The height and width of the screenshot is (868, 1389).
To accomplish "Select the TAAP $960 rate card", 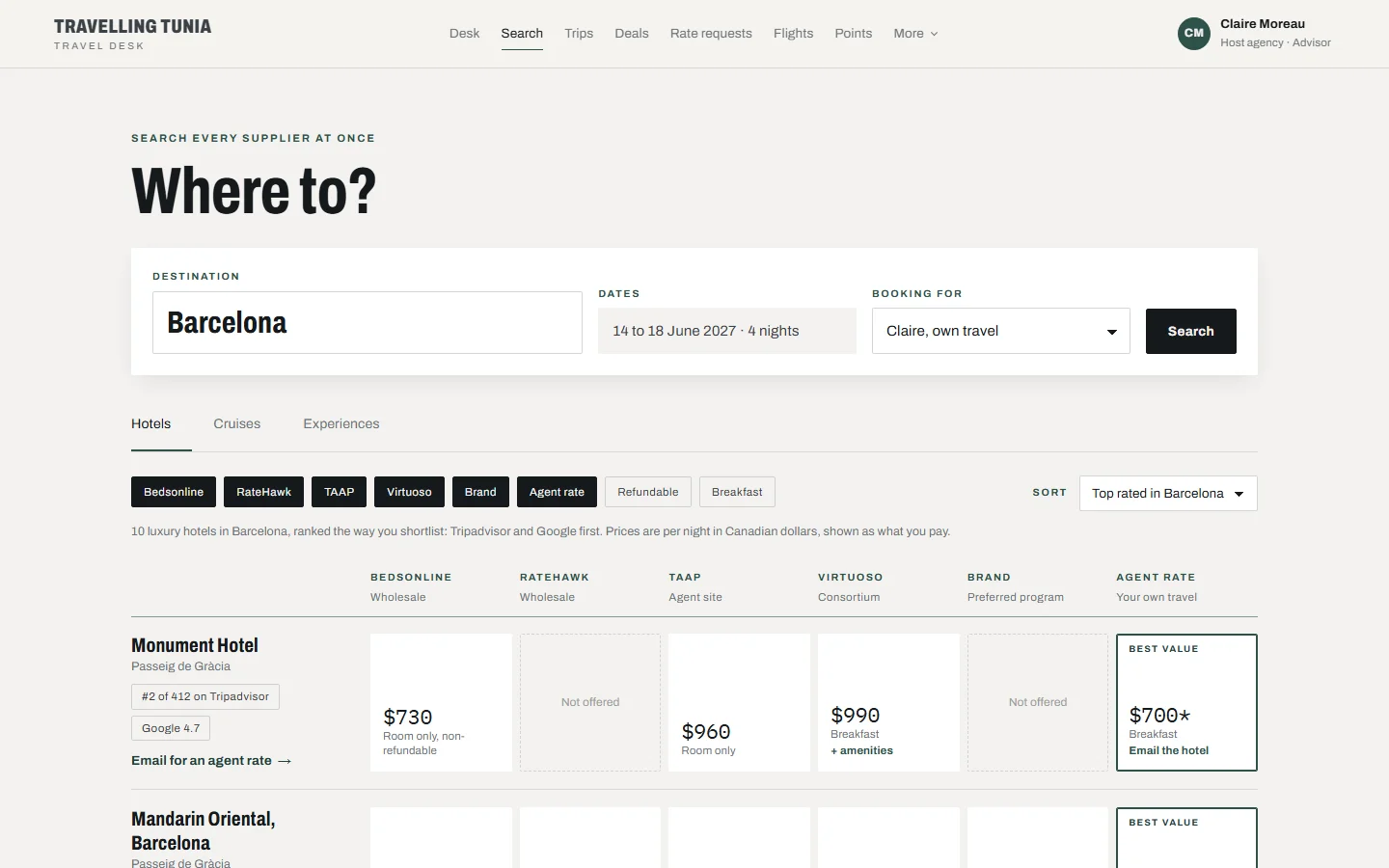I will 739,702.
